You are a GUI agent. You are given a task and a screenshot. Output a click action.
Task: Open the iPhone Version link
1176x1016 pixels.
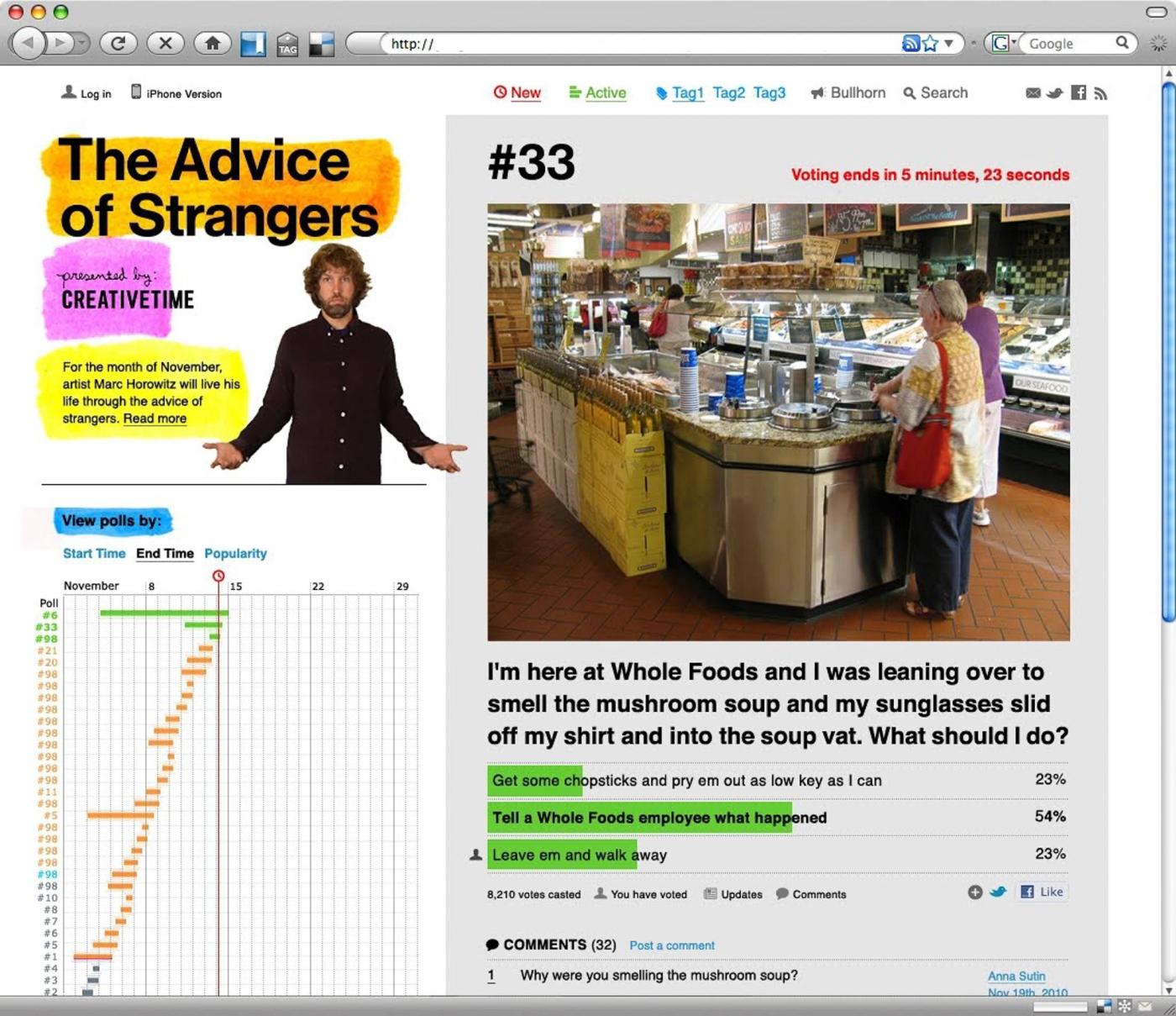176,93
